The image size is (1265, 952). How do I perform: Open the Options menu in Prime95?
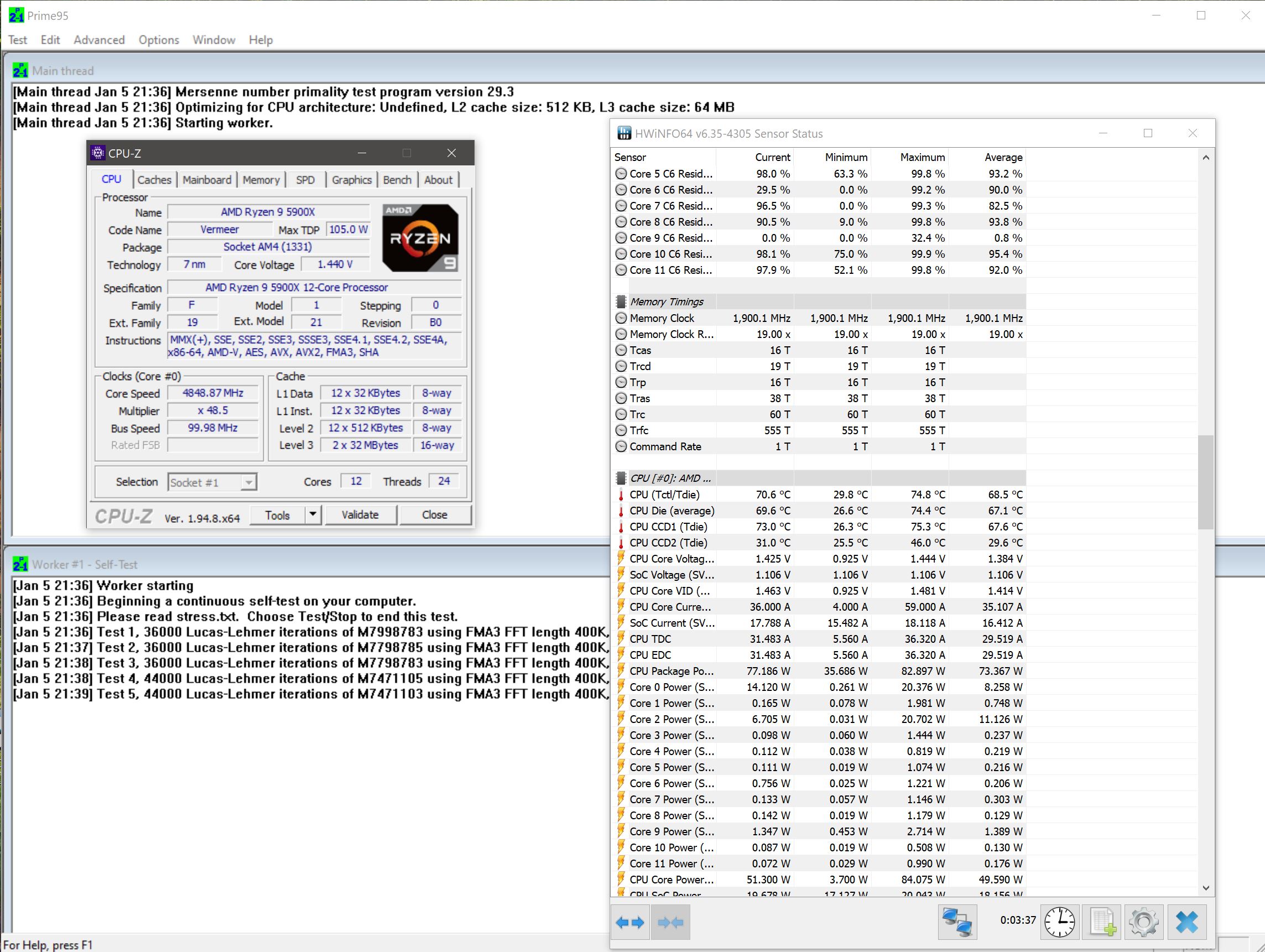158,40
